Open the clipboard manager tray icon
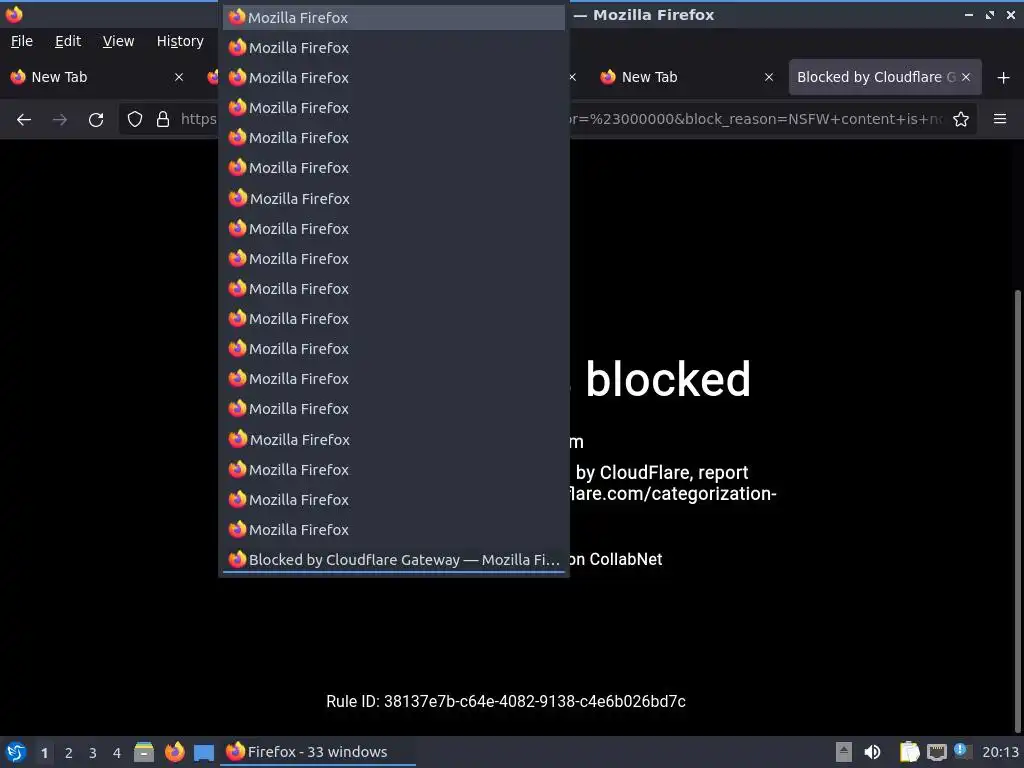 (x=909, y=752)
